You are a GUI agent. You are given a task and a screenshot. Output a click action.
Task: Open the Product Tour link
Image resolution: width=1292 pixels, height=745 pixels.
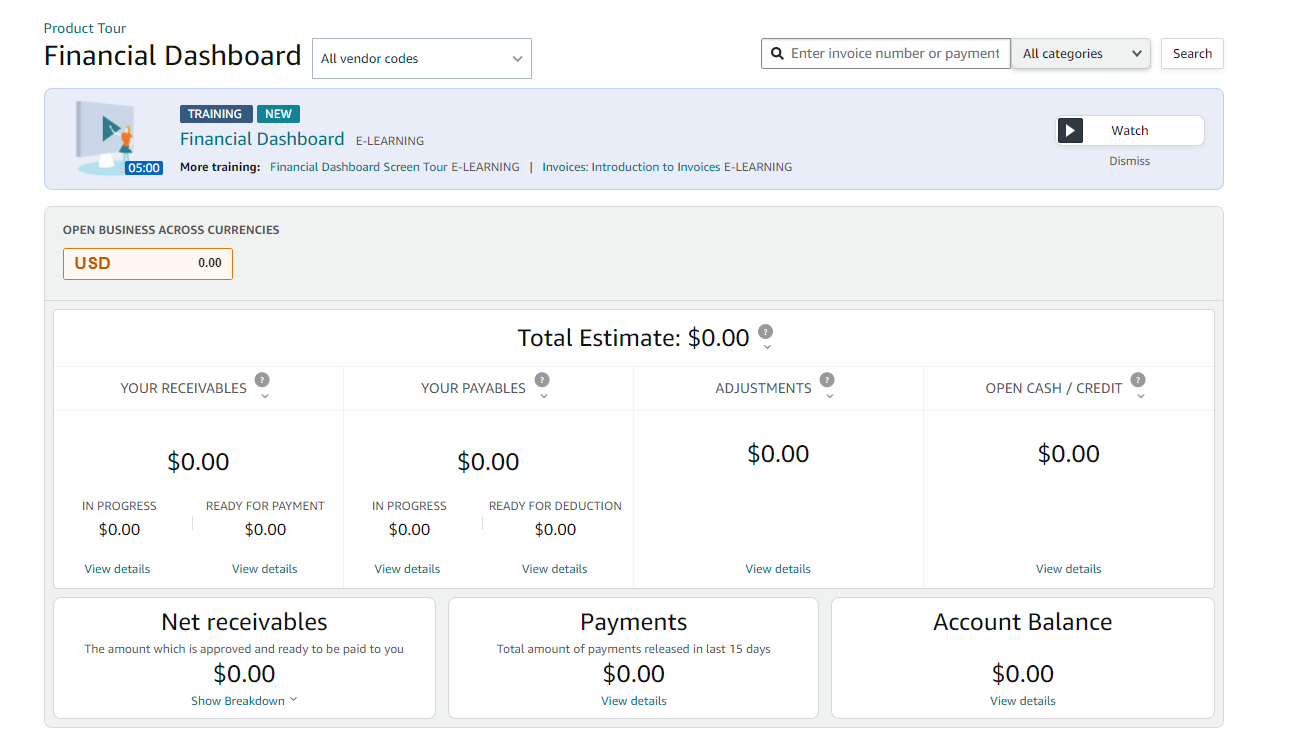point(85,28)
